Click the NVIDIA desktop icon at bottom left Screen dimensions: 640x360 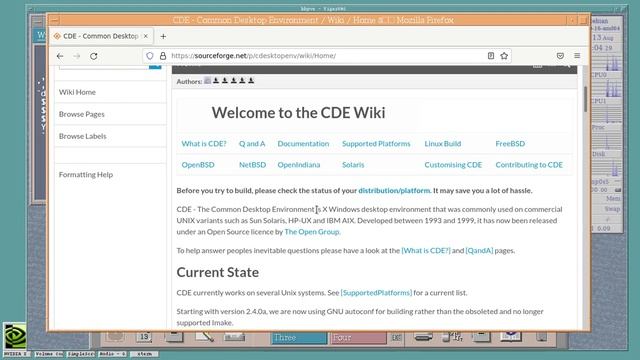[15, 336]
